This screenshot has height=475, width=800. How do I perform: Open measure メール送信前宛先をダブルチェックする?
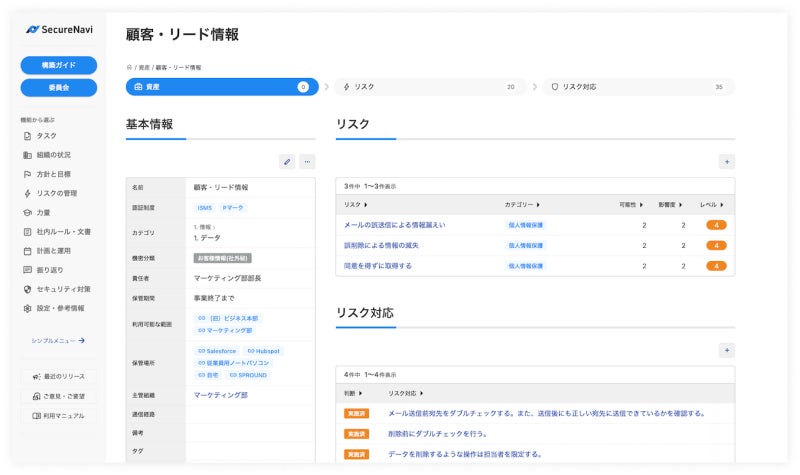point(546,413)
